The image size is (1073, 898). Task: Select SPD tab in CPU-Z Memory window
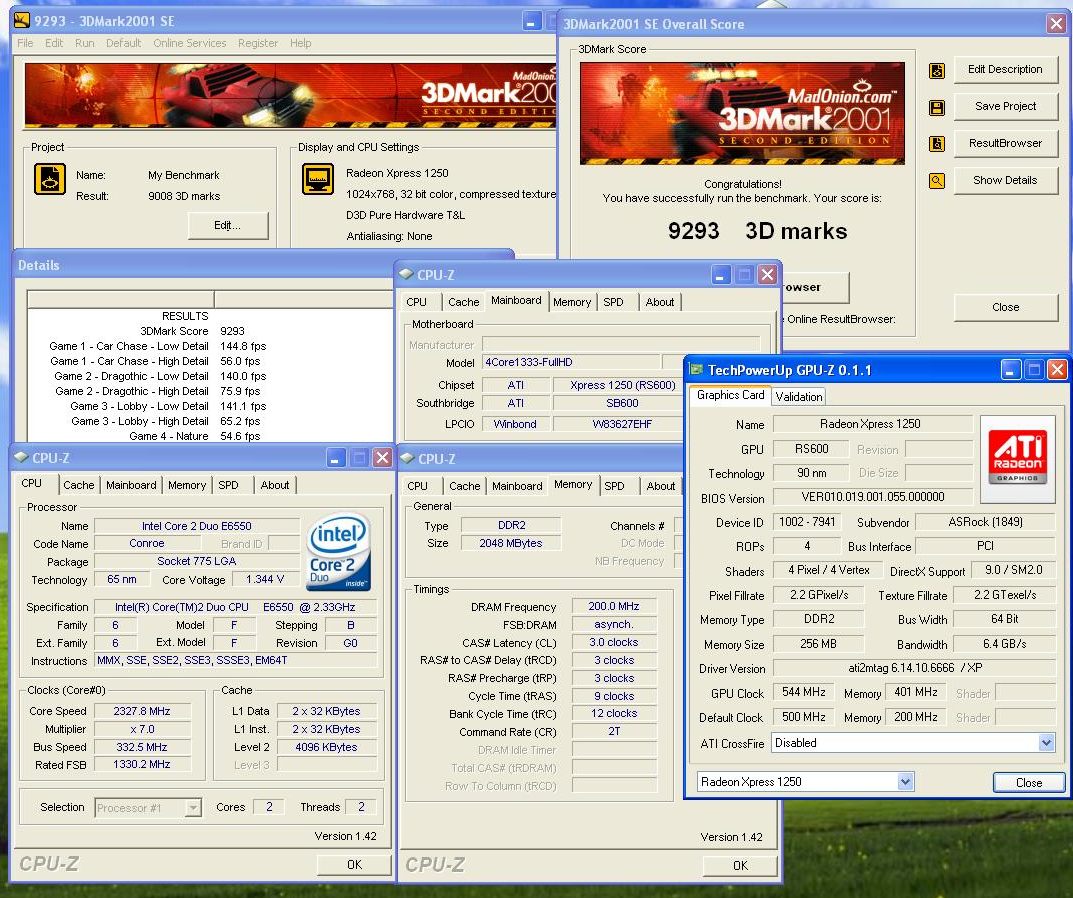[614, 486]
